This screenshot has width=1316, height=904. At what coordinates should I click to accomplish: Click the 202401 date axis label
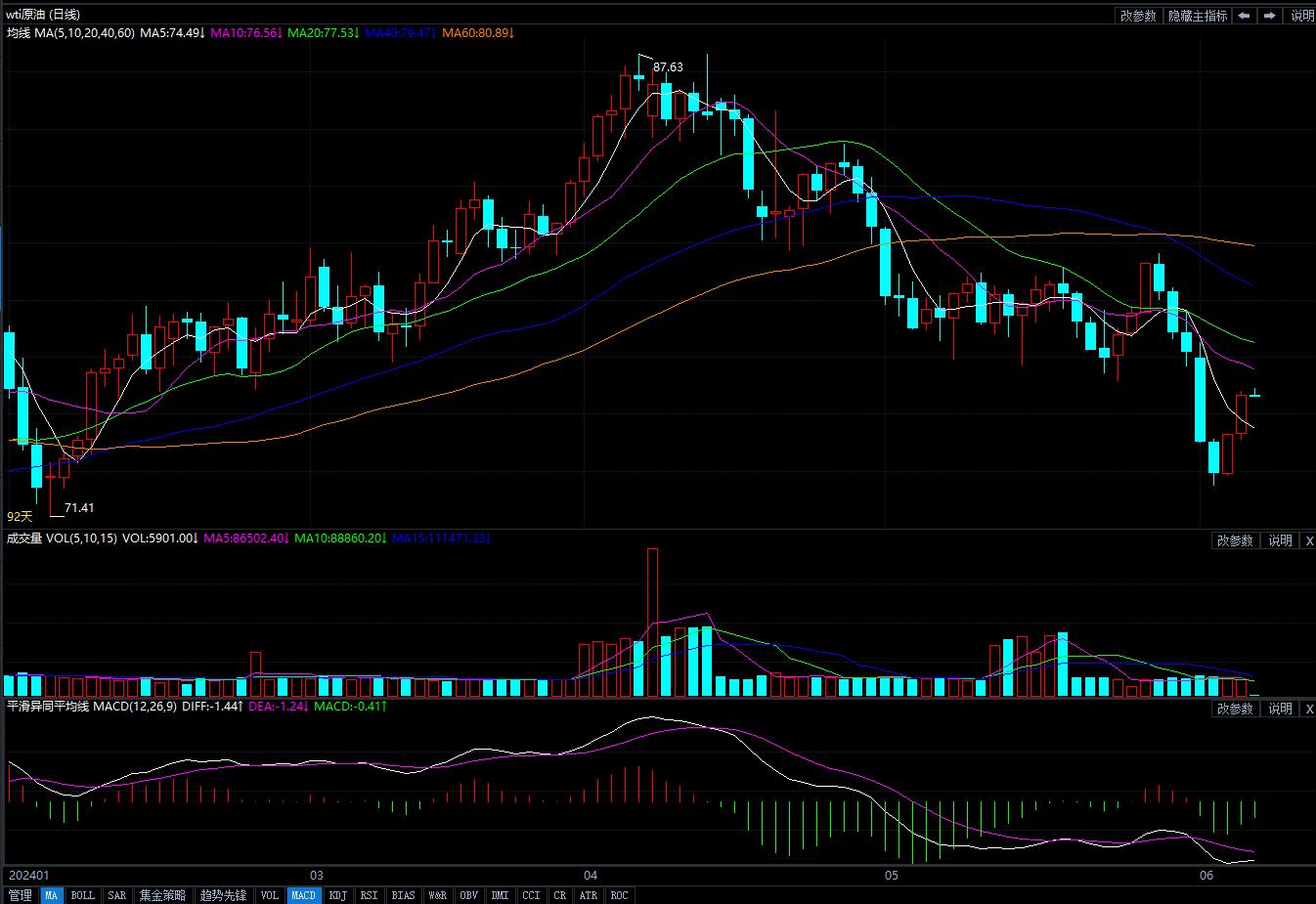point(28,876)
